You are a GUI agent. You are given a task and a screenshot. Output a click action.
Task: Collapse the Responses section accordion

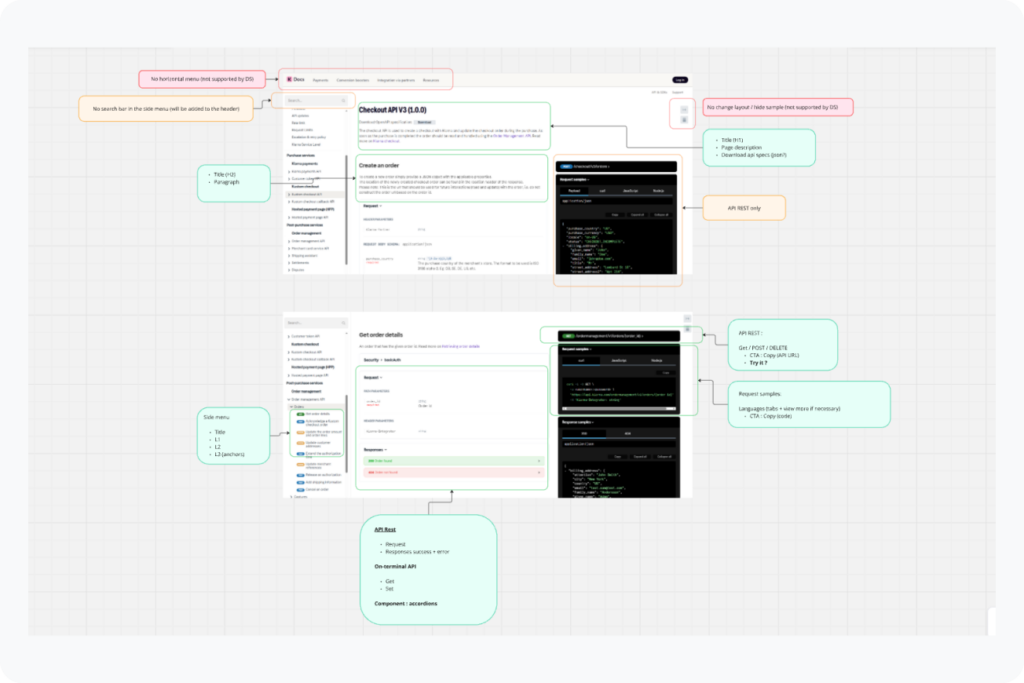click(374, 449)
